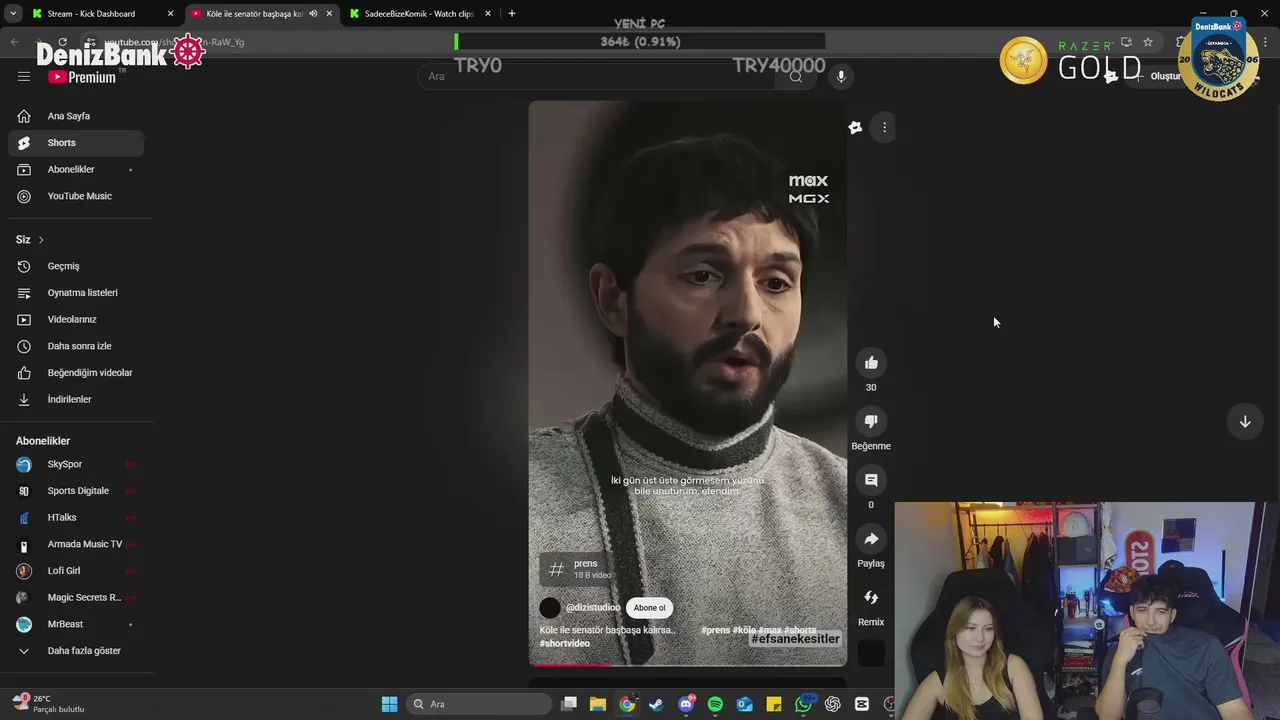1280x720 pixels.
Task: Click the Short's top-right settings icon
Action: pyautogui.click(x=855, y=127)
